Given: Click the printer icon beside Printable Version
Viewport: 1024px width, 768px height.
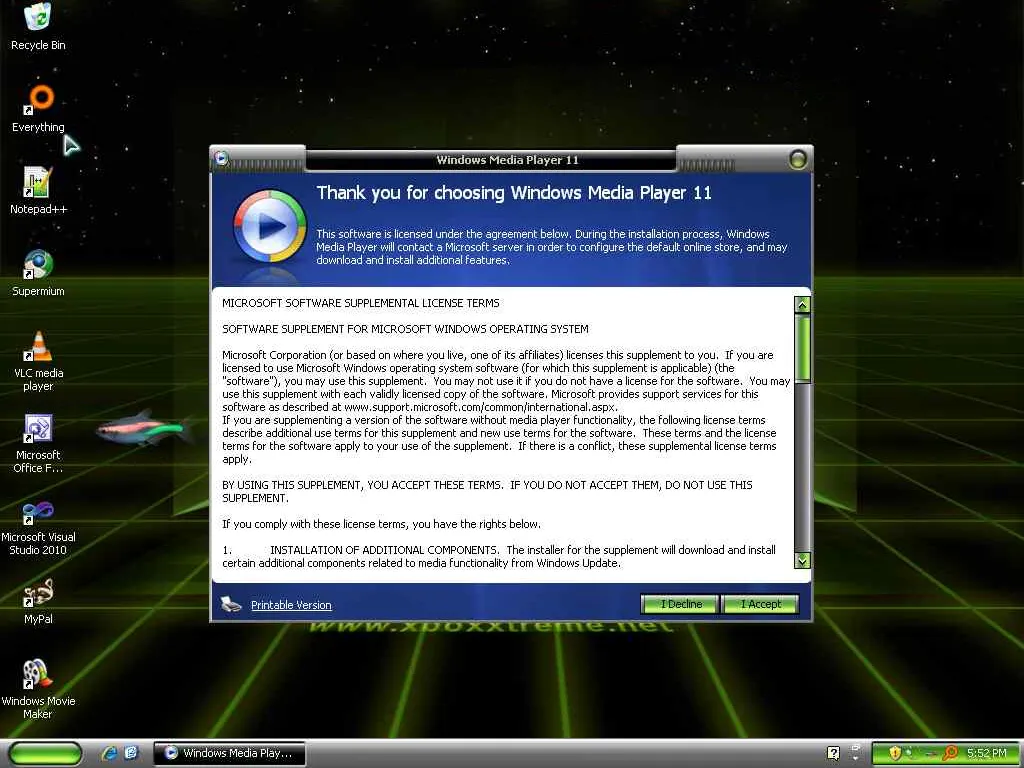Looking at the screenshot, I should click(x=231, y=604).
